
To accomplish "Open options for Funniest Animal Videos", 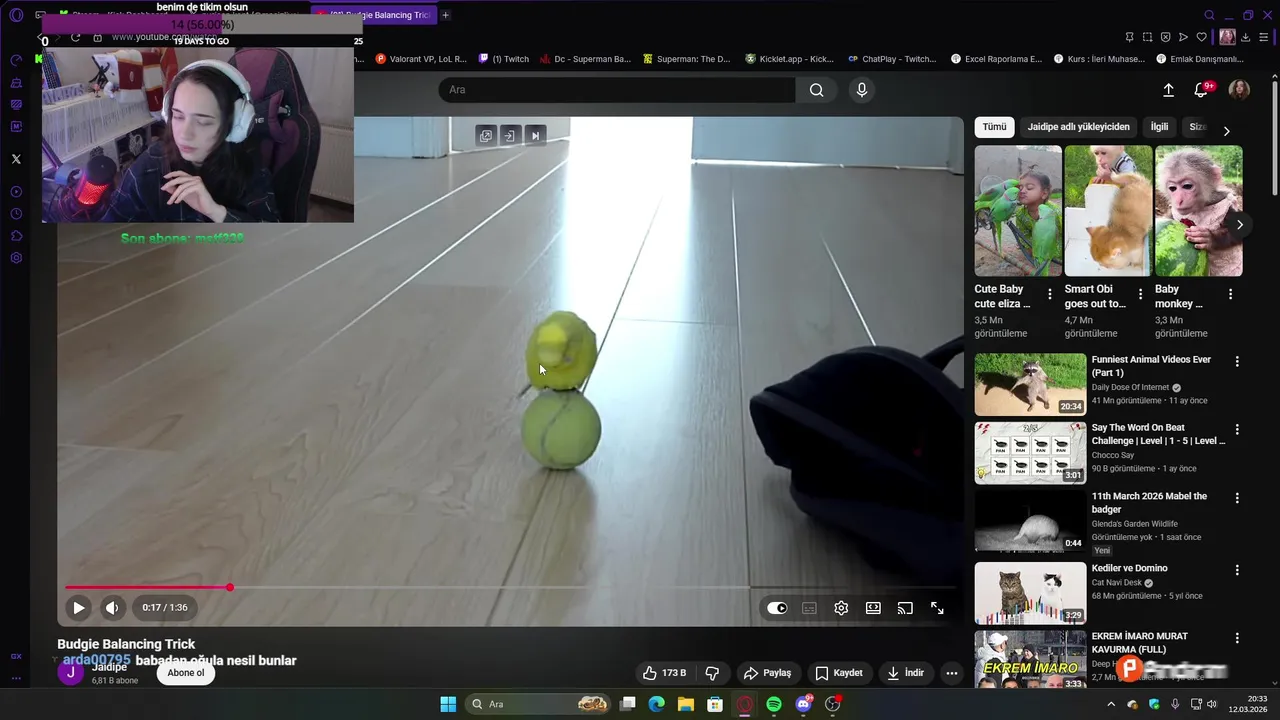I will tap(1237, 361).
